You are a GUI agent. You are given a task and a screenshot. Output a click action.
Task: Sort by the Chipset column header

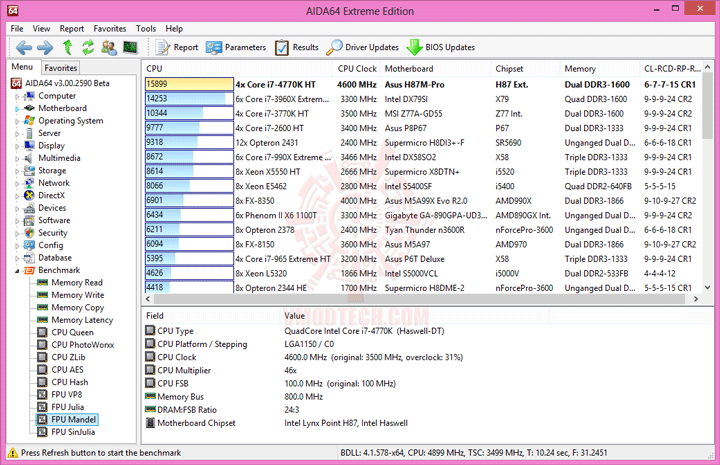pos(525,68)
